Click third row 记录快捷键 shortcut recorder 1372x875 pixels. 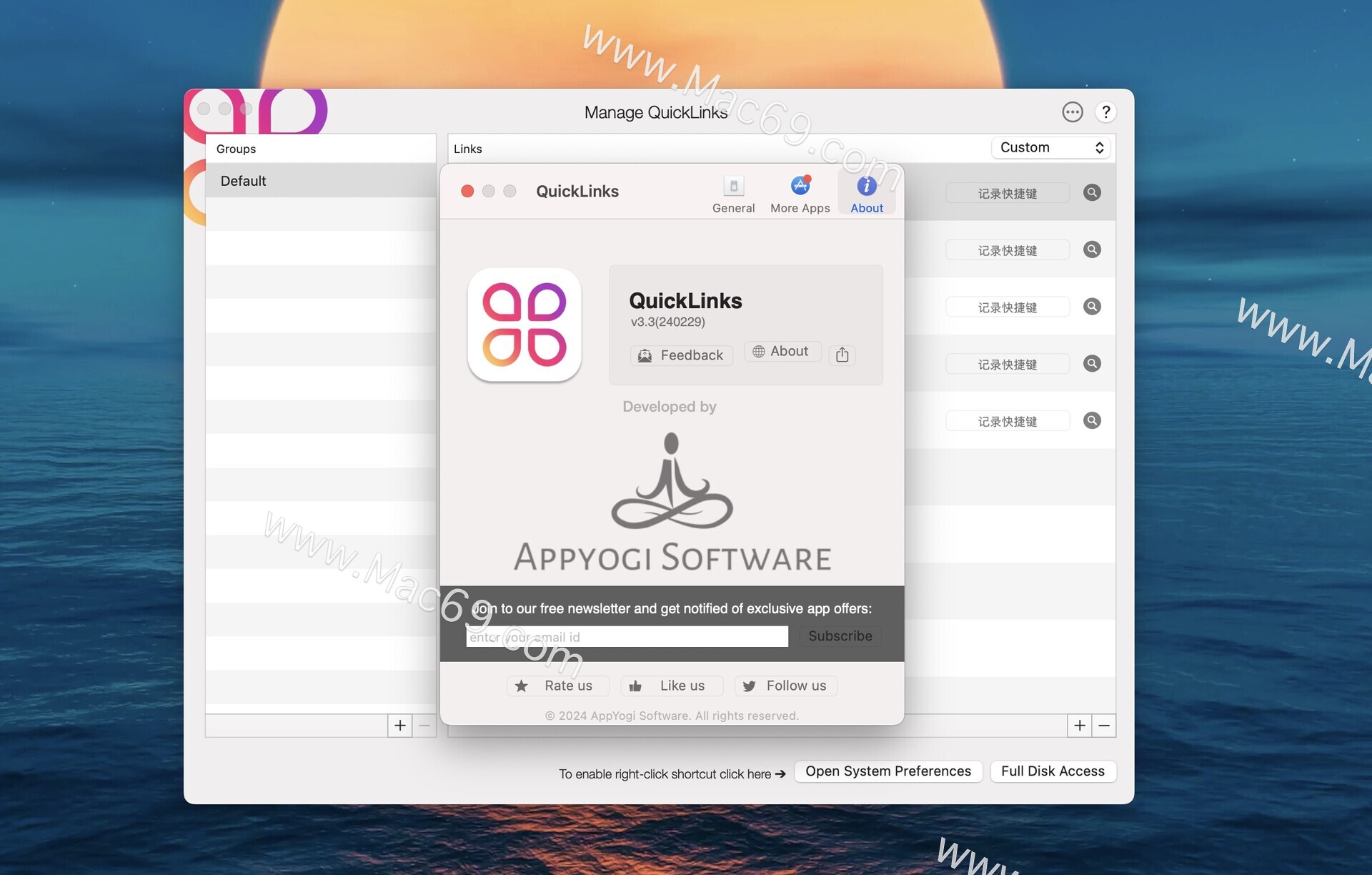[1008, 307]
